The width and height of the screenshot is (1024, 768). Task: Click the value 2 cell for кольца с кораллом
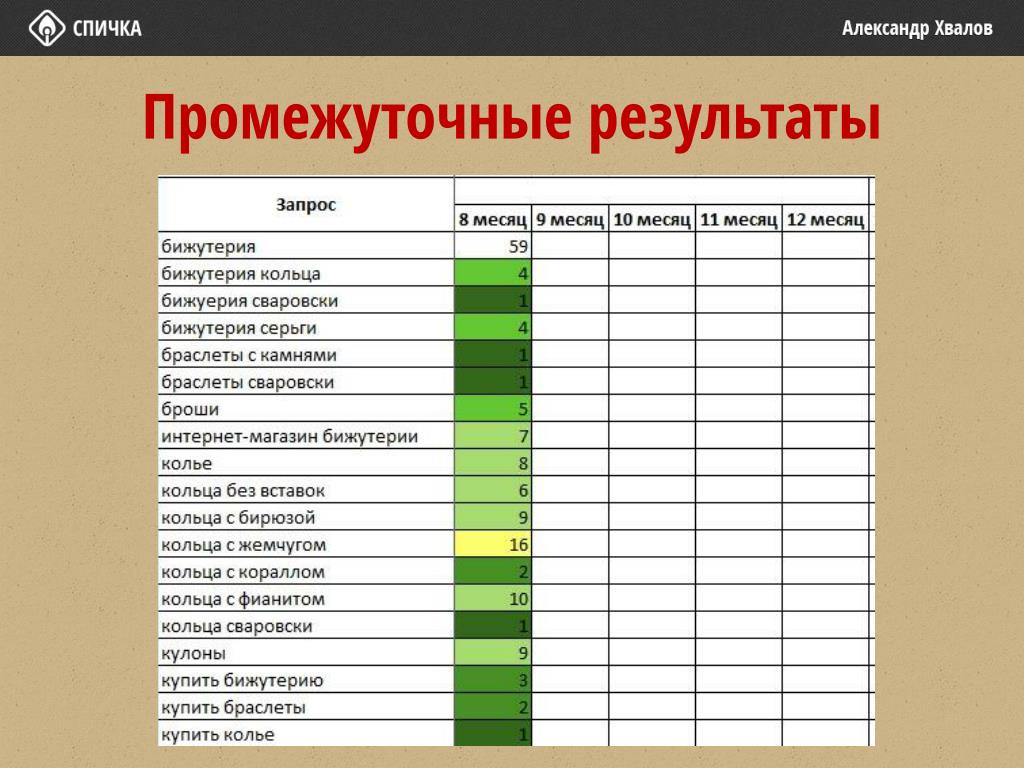[493, 572]
